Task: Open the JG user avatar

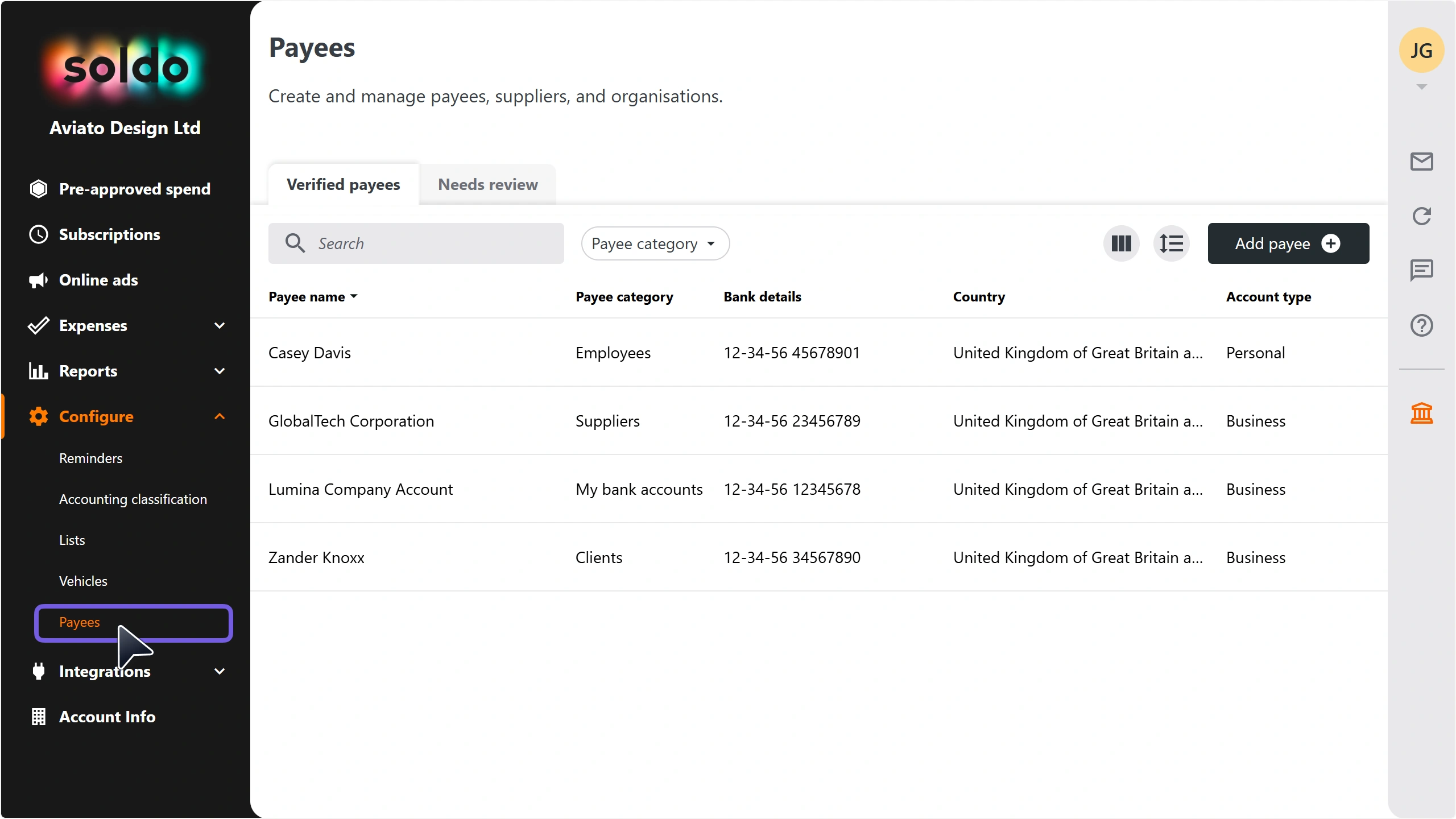Action: click(1421, 50)
